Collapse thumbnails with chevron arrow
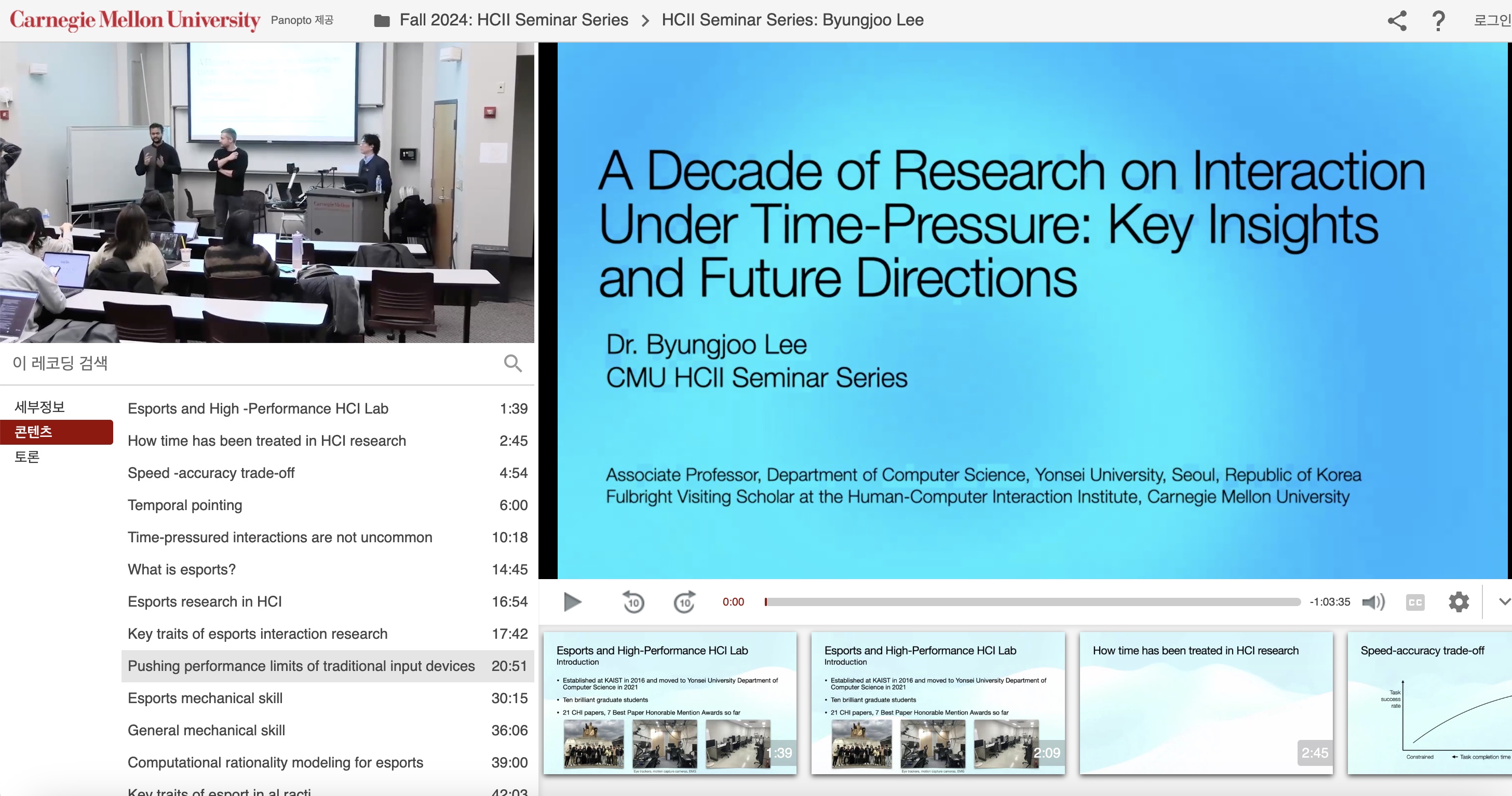 pyautogui.click(x=1504, y=602)
